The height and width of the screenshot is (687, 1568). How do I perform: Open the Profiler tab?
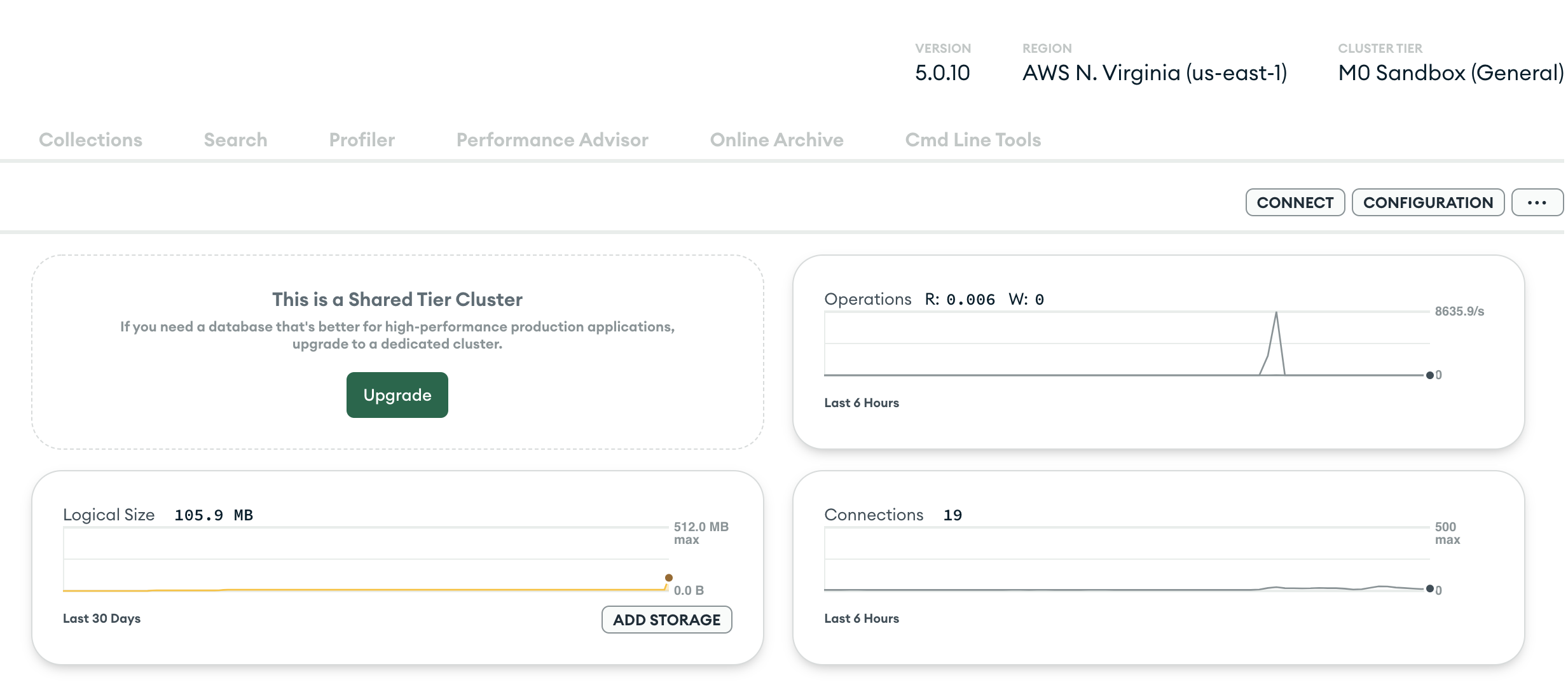(362, 140)
